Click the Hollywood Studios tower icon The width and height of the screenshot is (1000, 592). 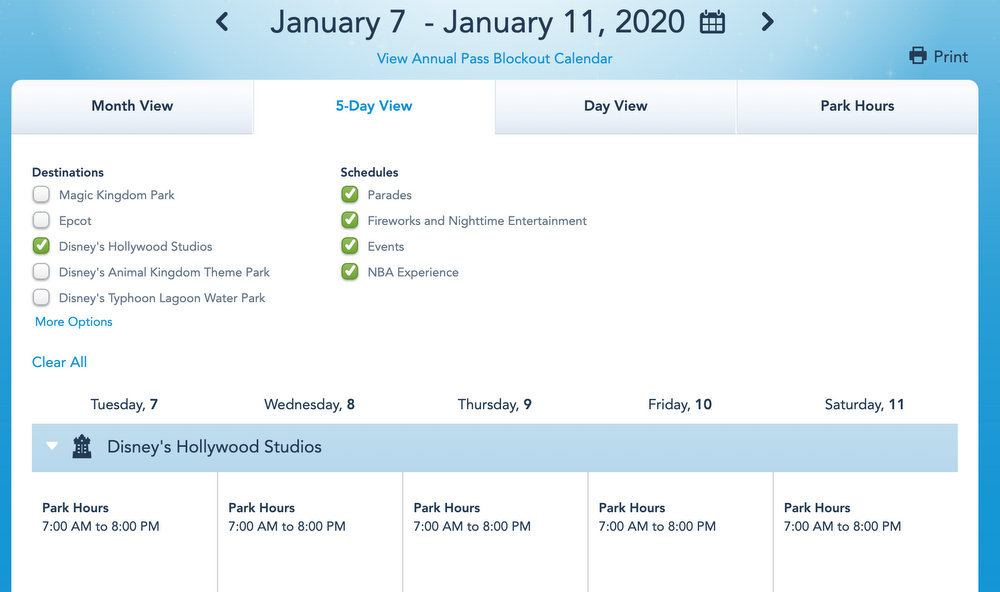point(82,447)
